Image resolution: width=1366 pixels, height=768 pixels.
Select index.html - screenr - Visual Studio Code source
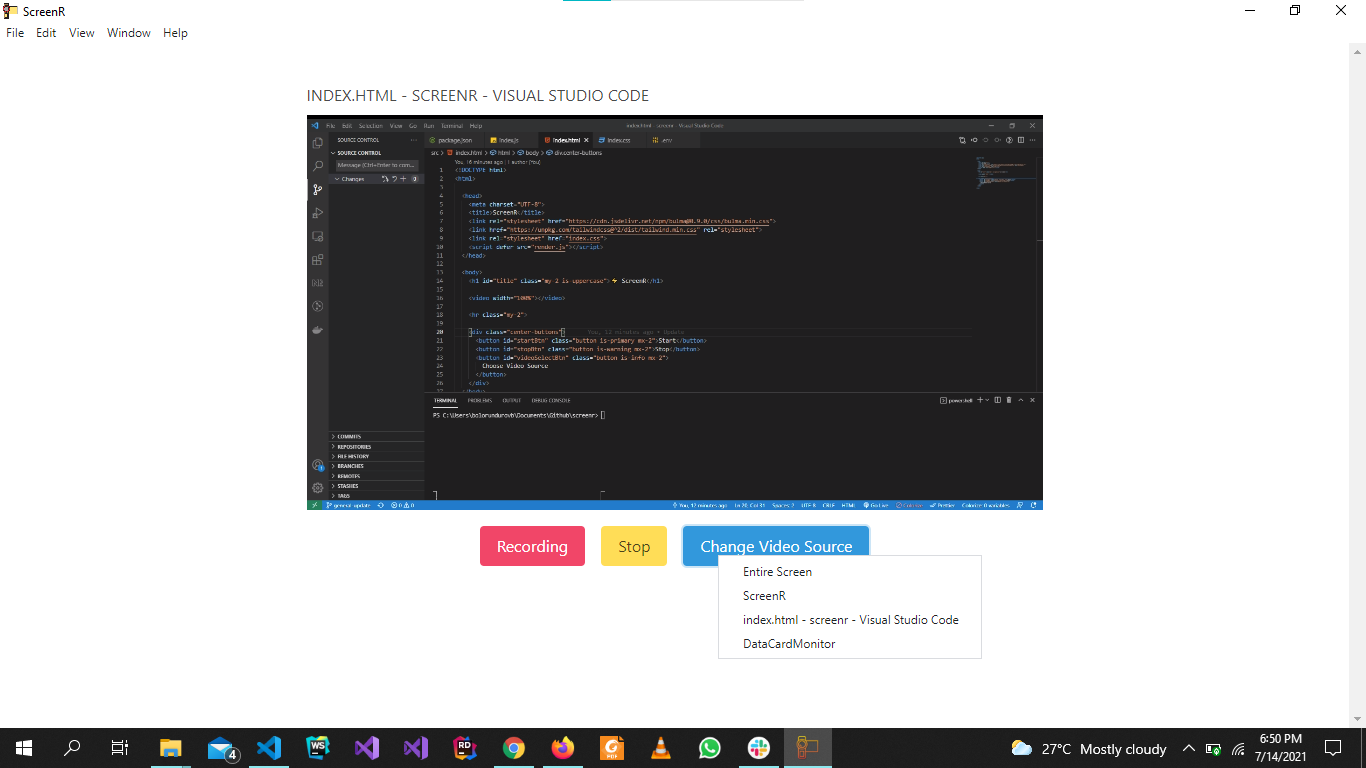tap(850, 620)
